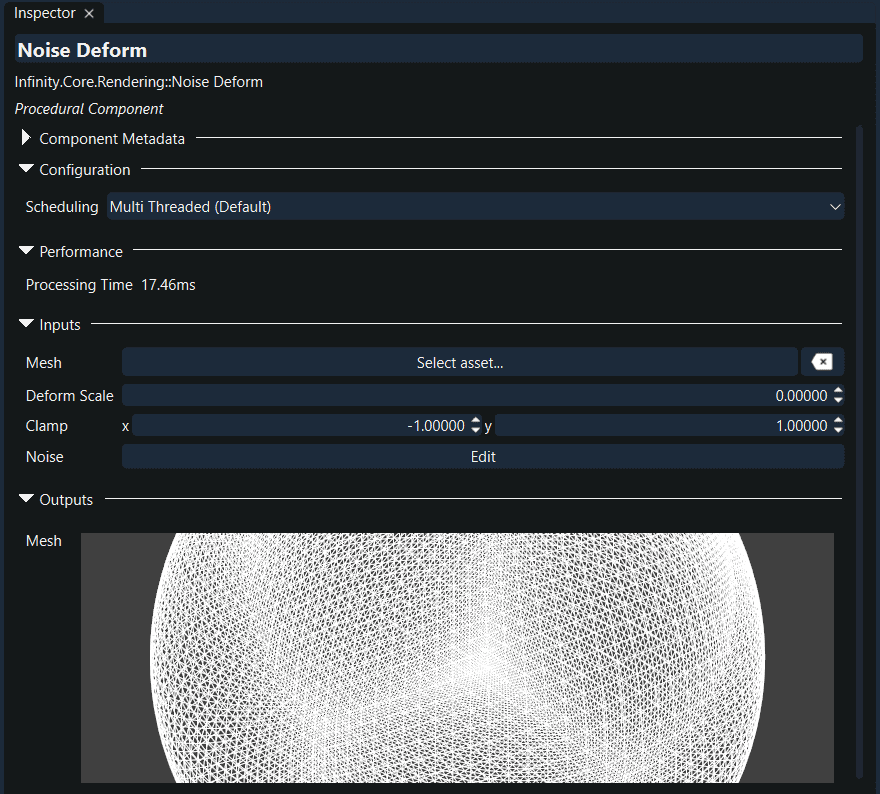Click Select asset for the Mesh input
The image size is (880, 794).
click(460, 362)
